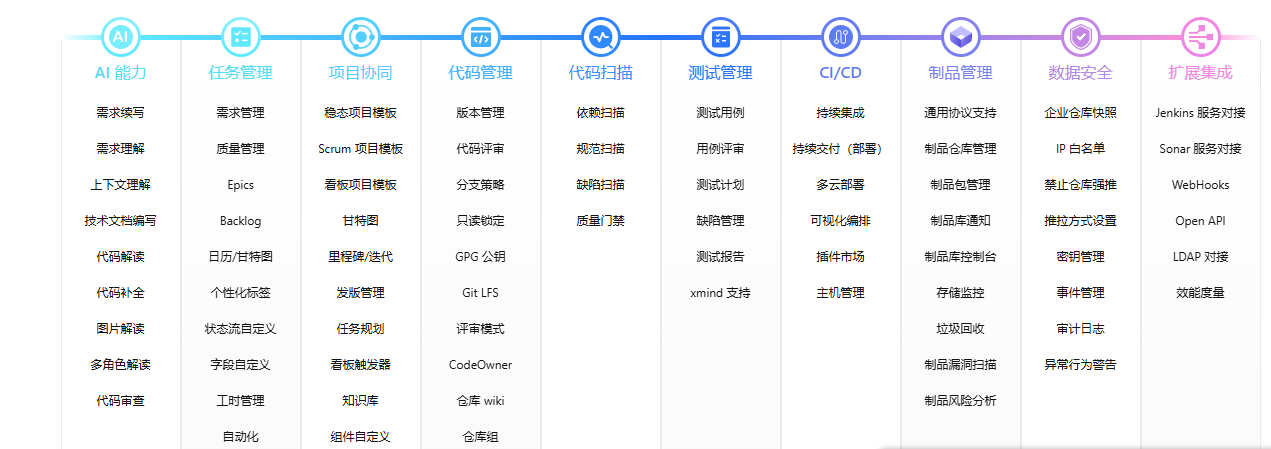Screen dimensions: 1271x449
Task: Click CodeOwner item
Action: (480, 365)
